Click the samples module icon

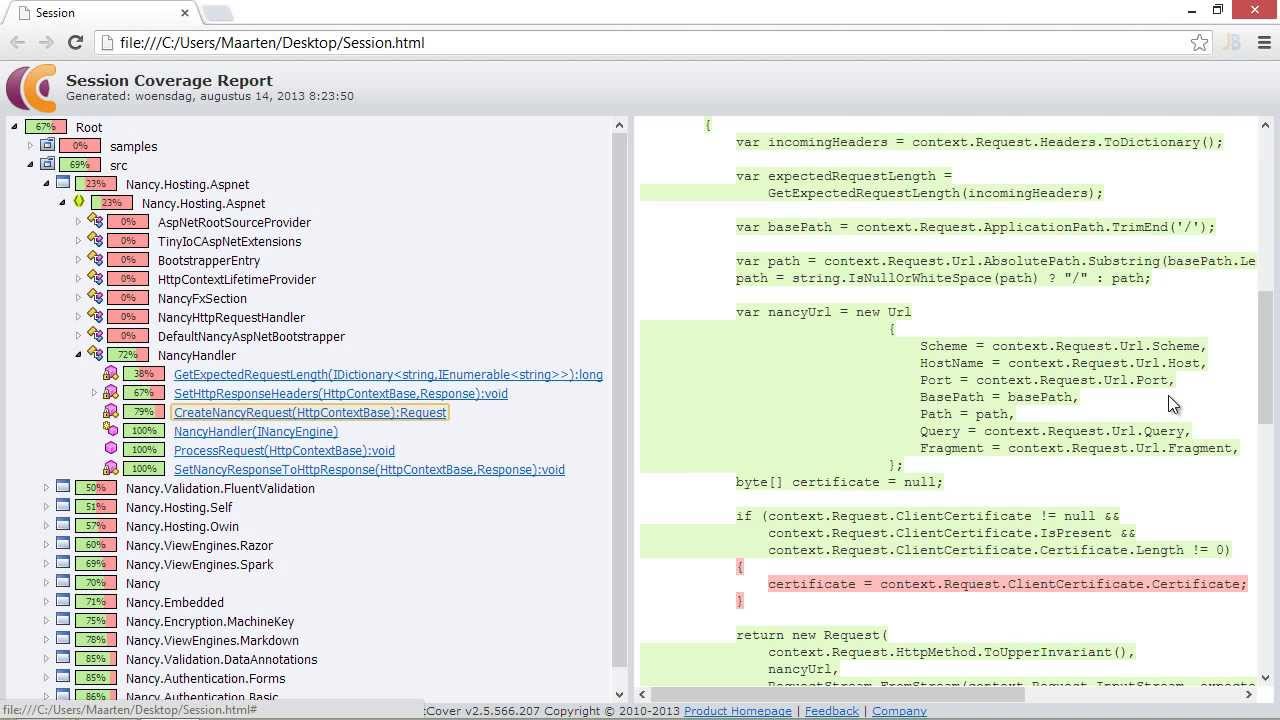[47, 146]
